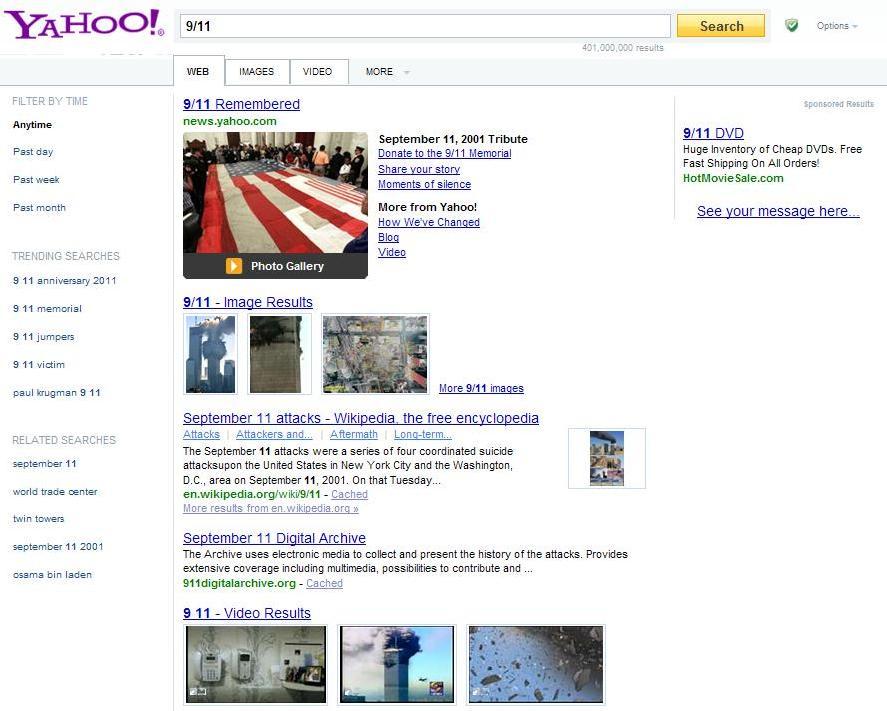Filter results by Past week
This screenshot has height=711, width=887.
point(36,180)
